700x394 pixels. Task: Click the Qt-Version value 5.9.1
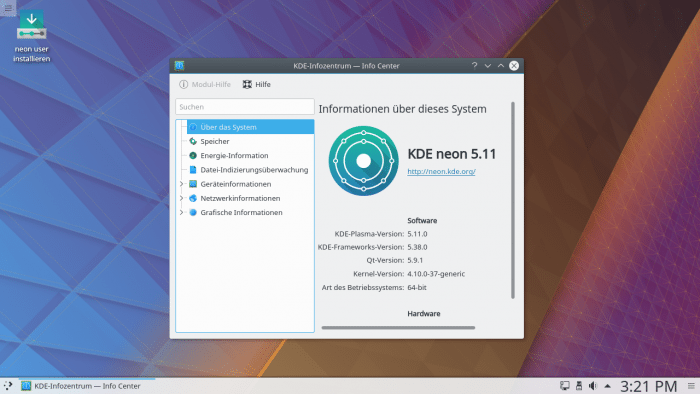click(x=415, y=260)
